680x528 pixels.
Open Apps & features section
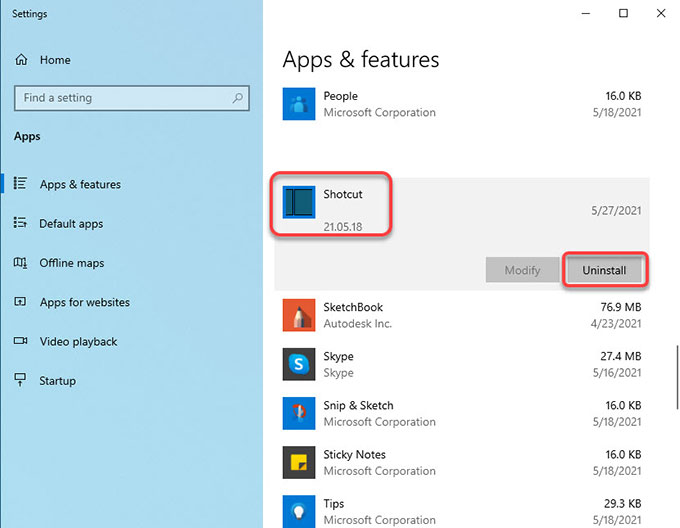click(x=80, y=184)
